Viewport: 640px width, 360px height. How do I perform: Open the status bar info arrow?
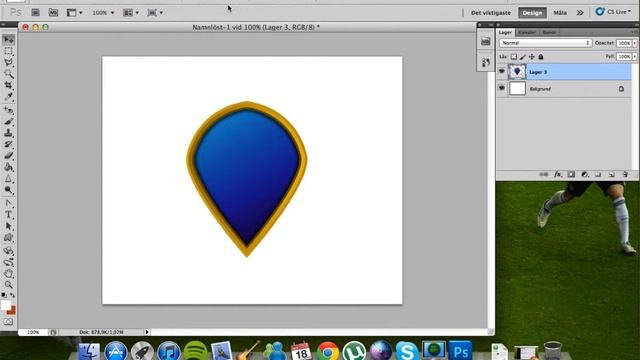click(x=147, y=332)
